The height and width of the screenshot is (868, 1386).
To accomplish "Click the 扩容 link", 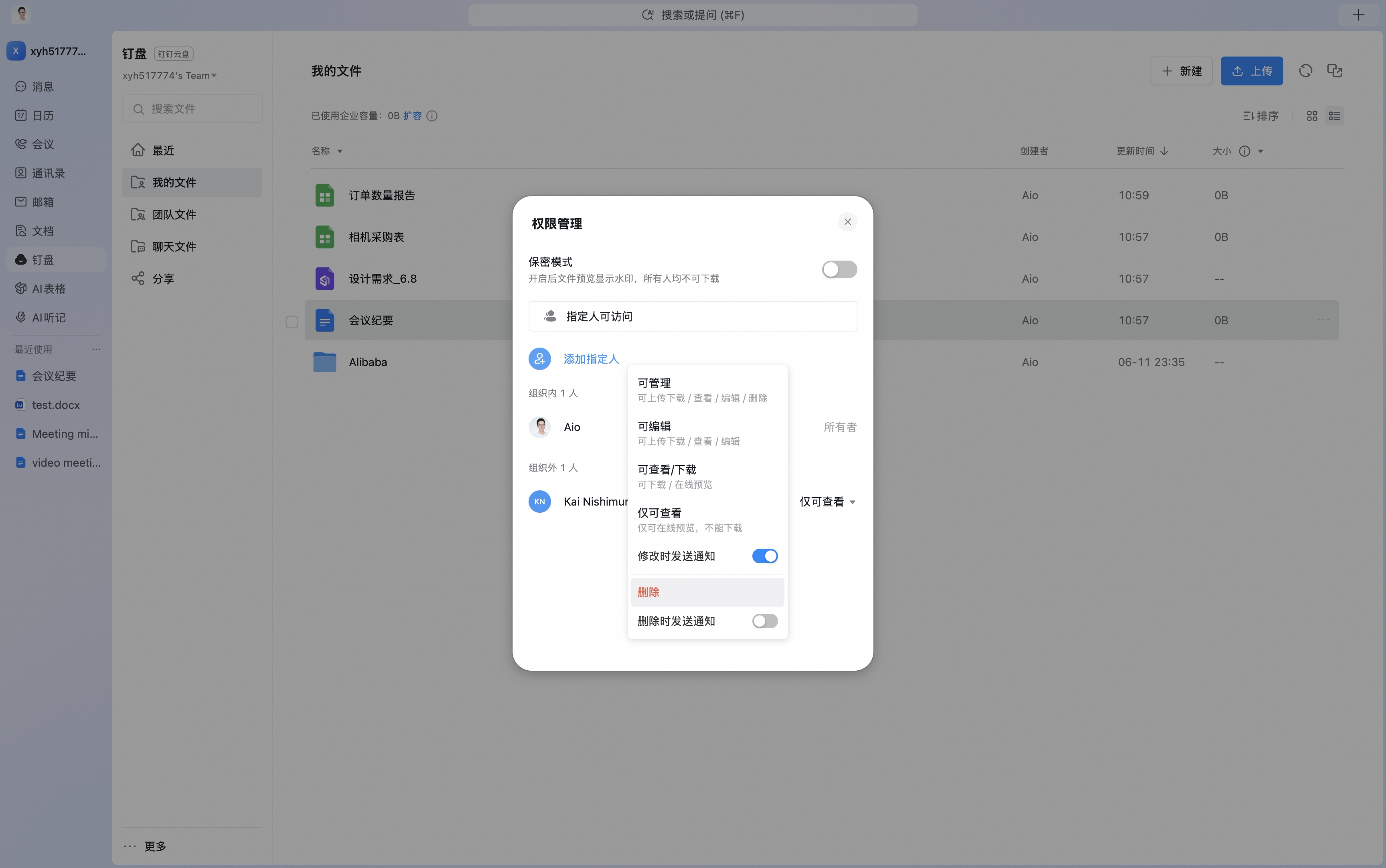I will tap(412, 116).
